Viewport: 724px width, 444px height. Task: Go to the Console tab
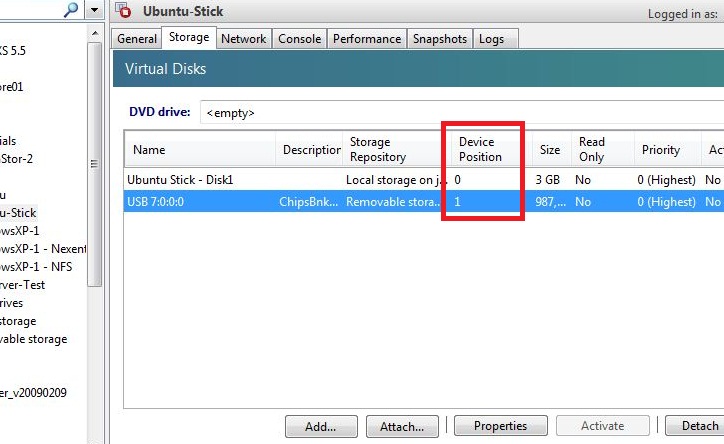(x=299, y=39)
